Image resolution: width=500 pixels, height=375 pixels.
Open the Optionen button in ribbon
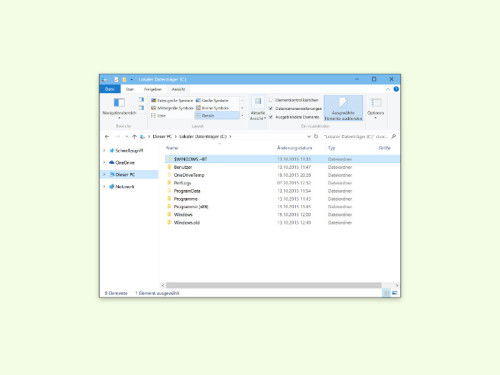click(x=375, y=108)
